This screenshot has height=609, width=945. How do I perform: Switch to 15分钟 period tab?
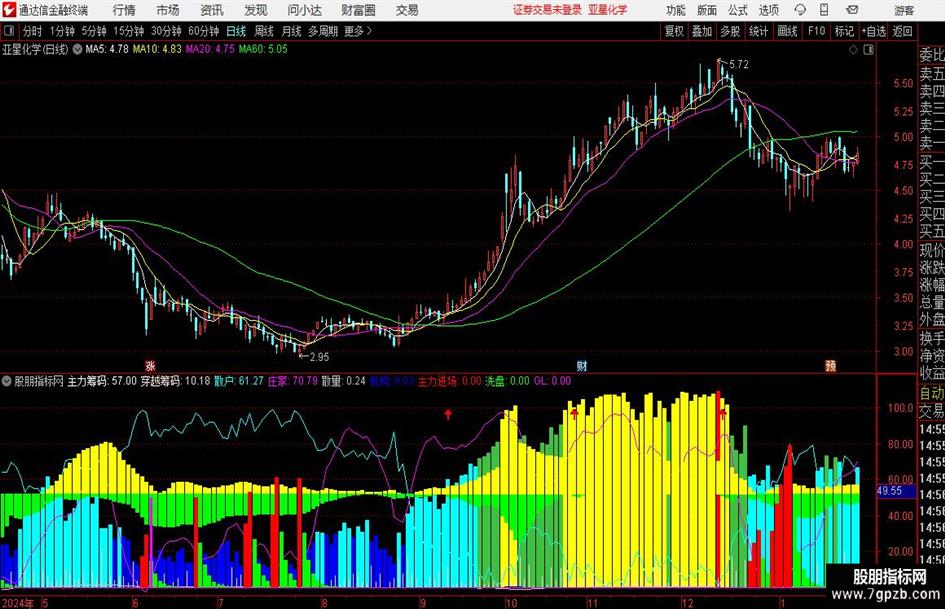click(x=128, y=31)
